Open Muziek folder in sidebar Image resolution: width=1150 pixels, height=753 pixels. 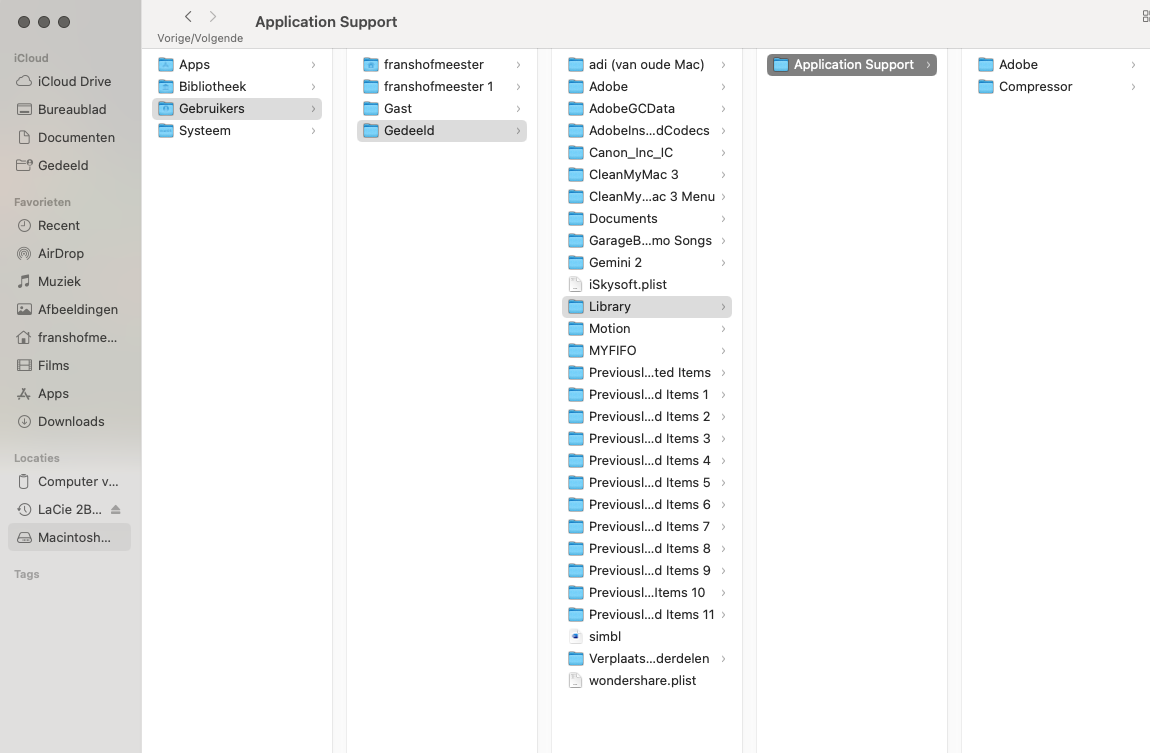click(70, 281)
